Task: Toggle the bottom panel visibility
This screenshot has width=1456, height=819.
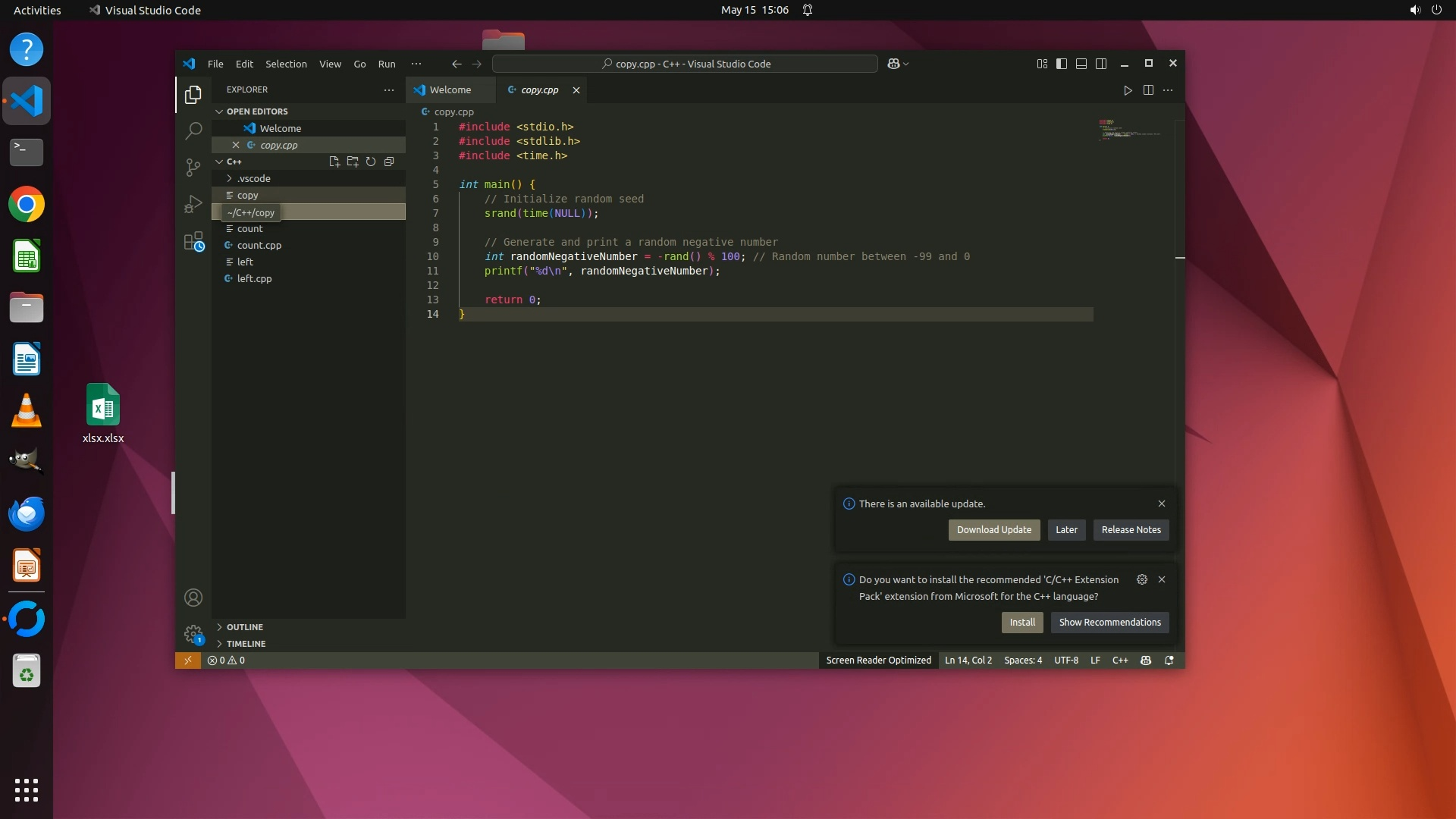Action: point(1081,64)
